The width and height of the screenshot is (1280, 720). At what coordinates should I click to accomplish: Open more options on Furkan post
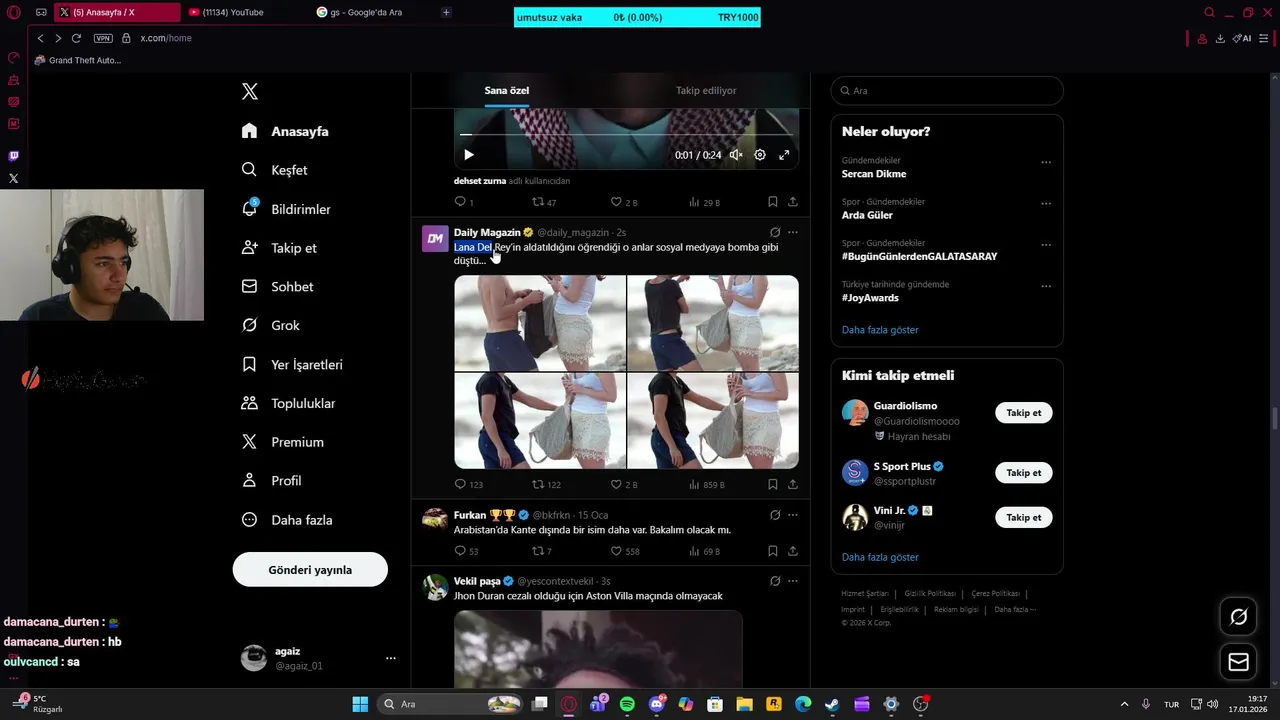coord(793,515)
